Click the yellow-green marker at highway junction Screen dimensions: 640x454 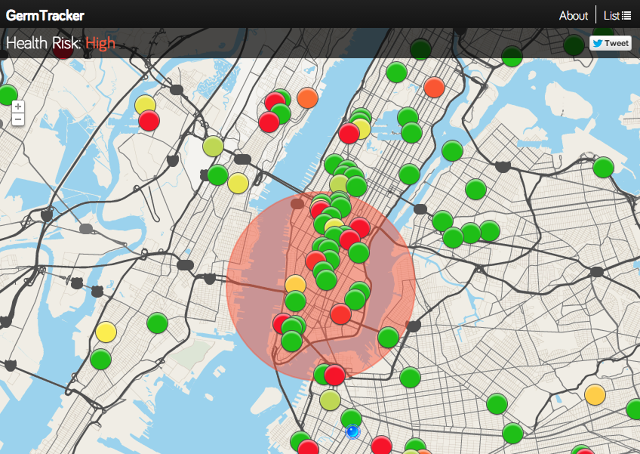(213, 146)
